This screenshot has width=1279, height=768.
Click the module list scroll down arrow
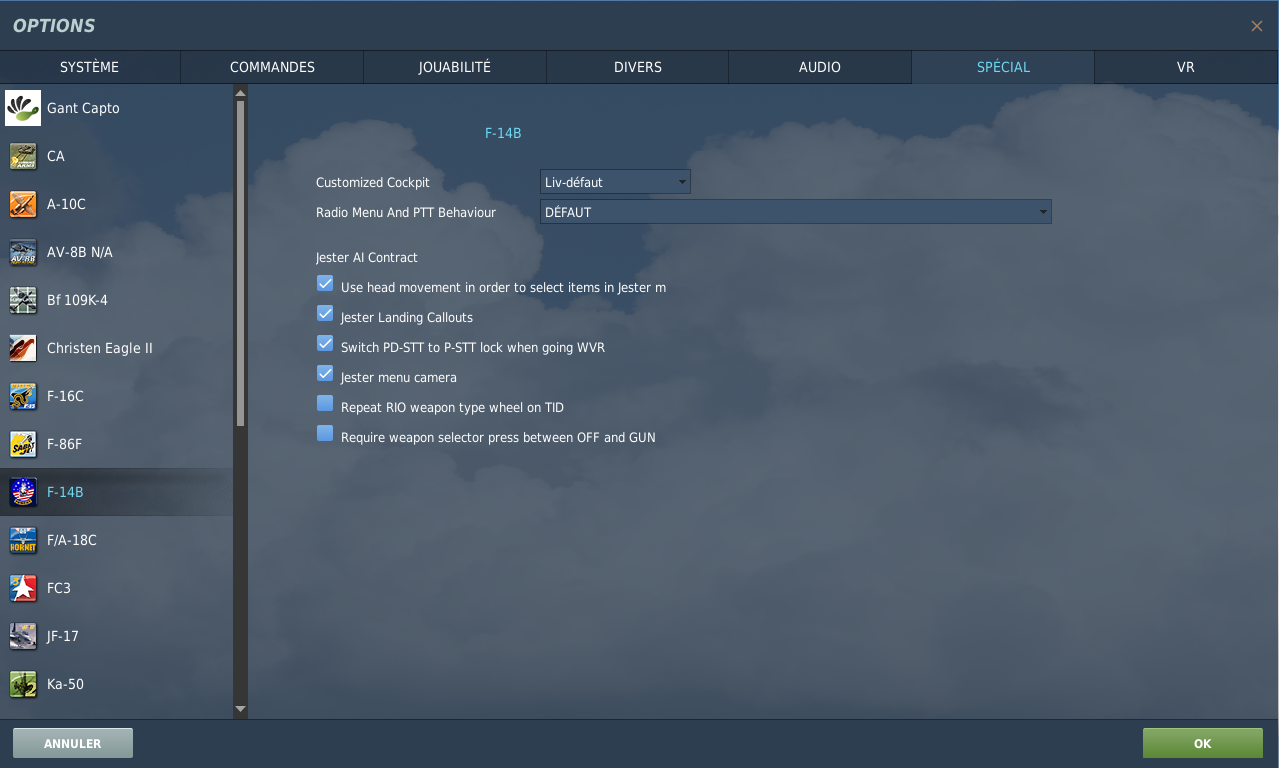(240, 709)
